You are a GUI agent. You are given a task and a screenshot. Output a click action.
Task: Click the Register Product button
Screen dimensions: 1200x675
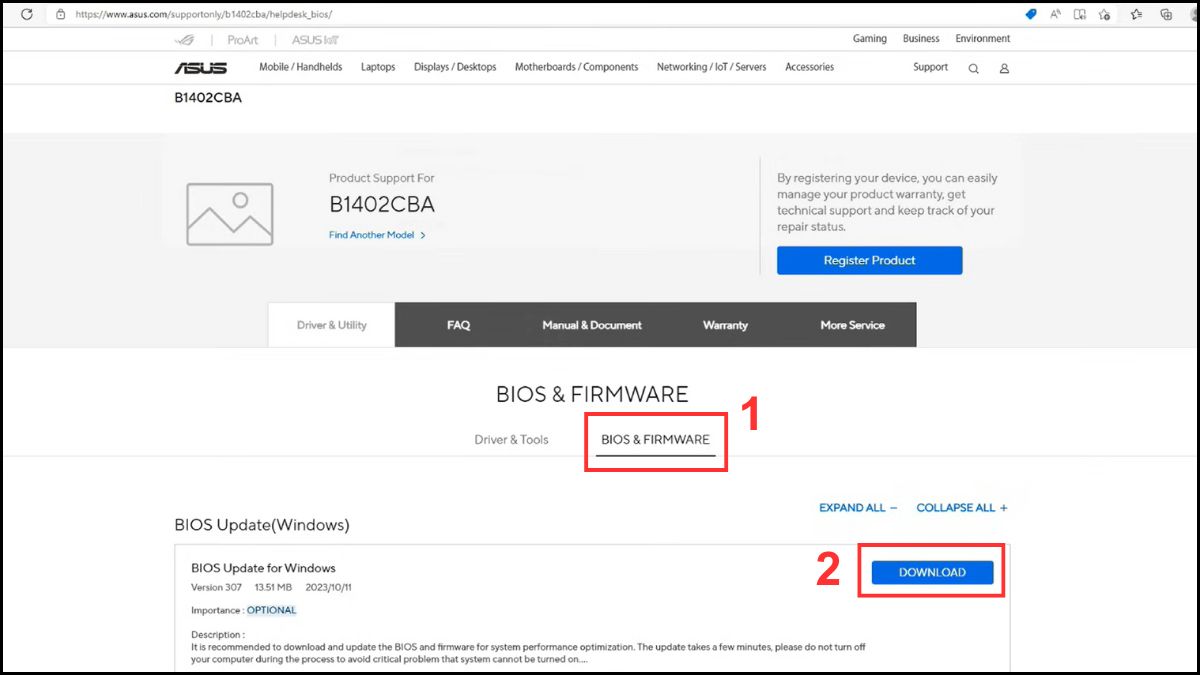click(869, 260)
